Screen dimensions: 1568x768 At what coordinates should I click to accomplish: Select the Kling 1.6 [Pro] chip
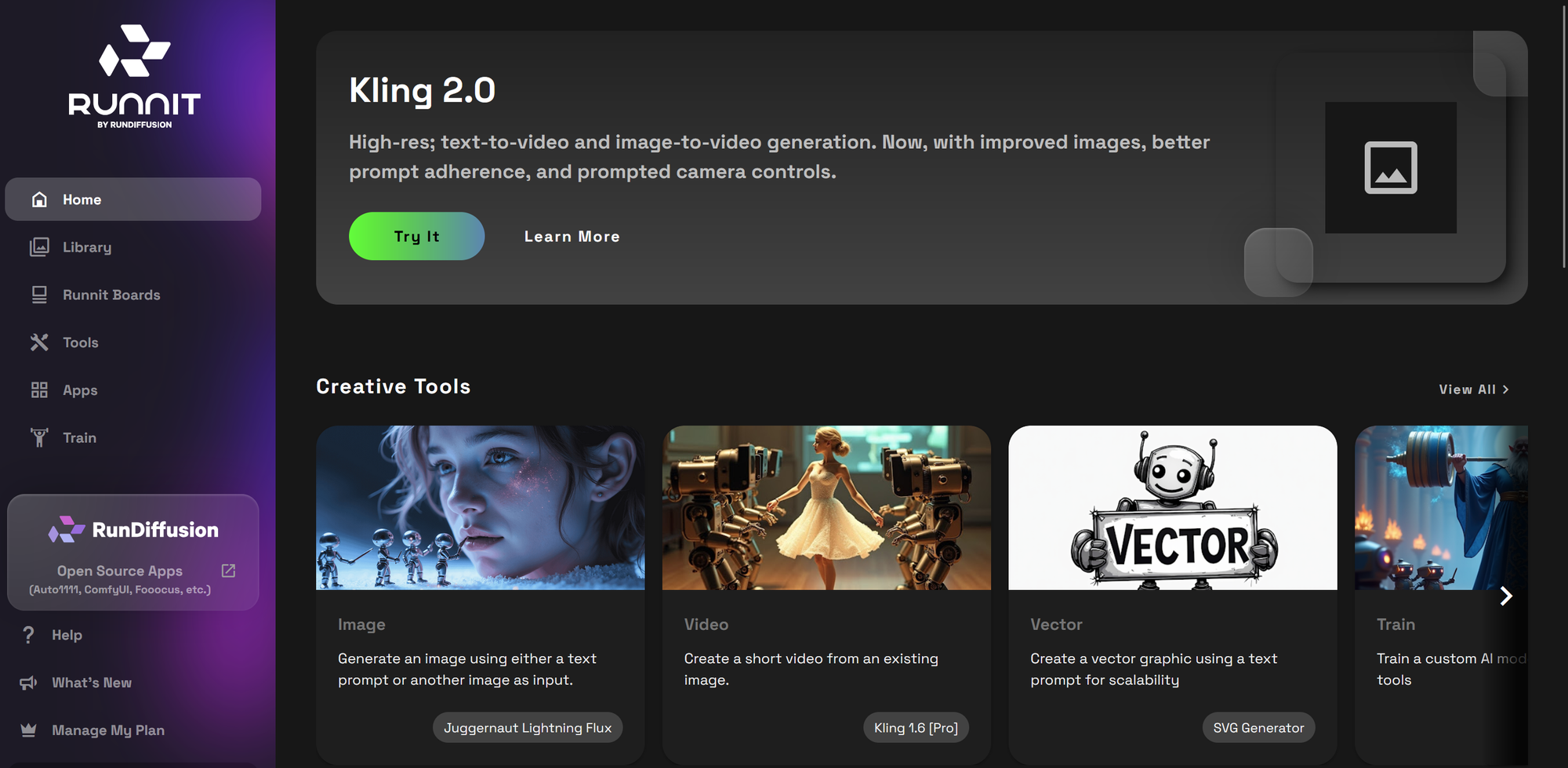pyautogui.click(x=916, y=727)
